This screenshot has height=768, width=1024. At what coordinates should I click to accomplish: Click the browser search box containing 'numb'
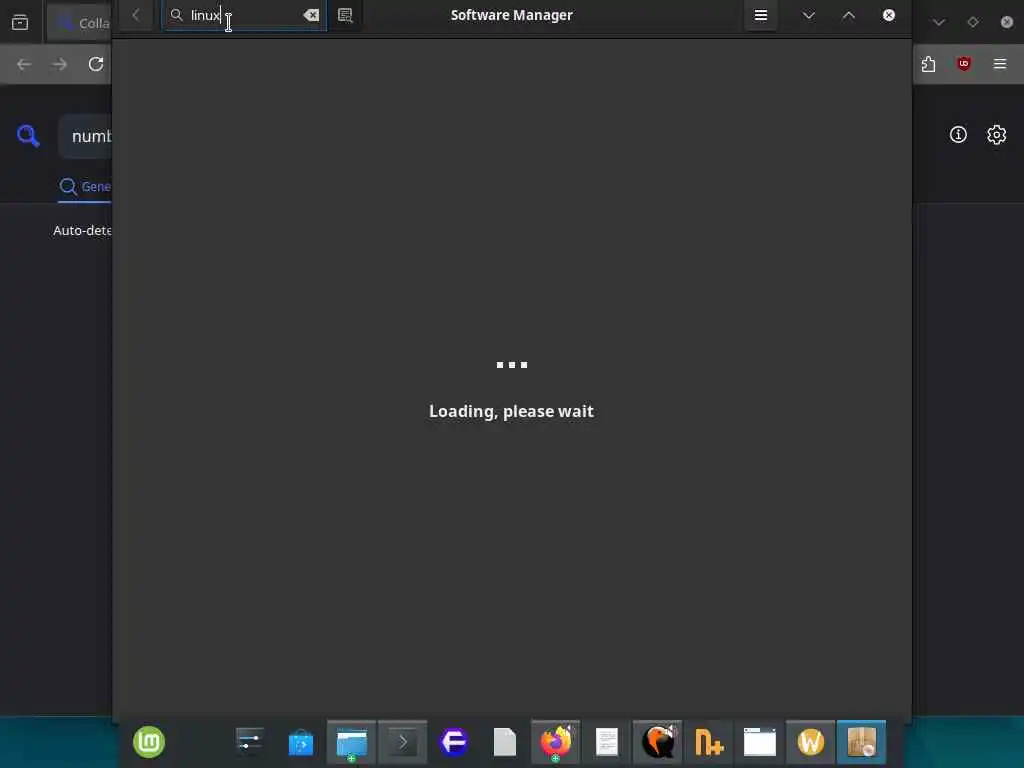click(x=86, y=136)
